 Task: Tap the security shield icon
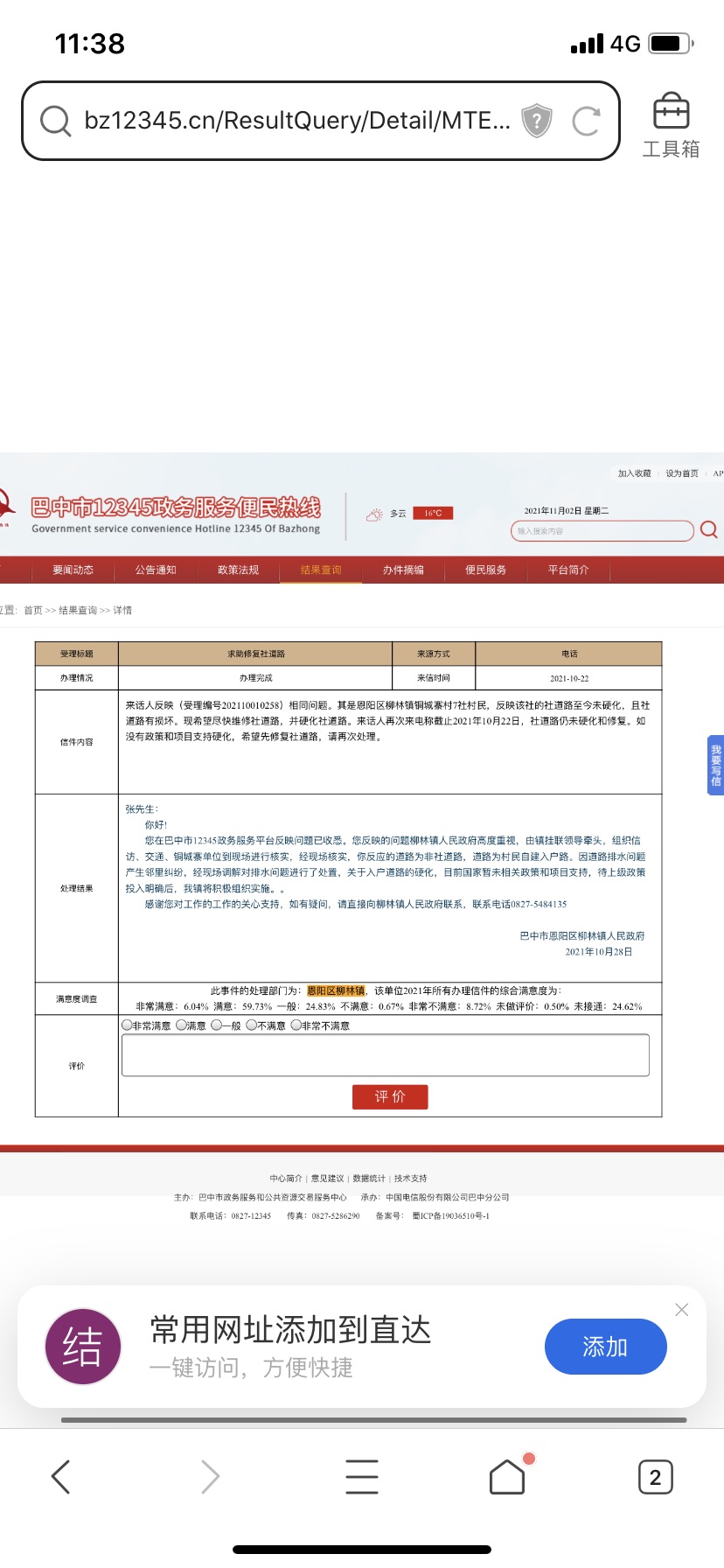[536, 121]
